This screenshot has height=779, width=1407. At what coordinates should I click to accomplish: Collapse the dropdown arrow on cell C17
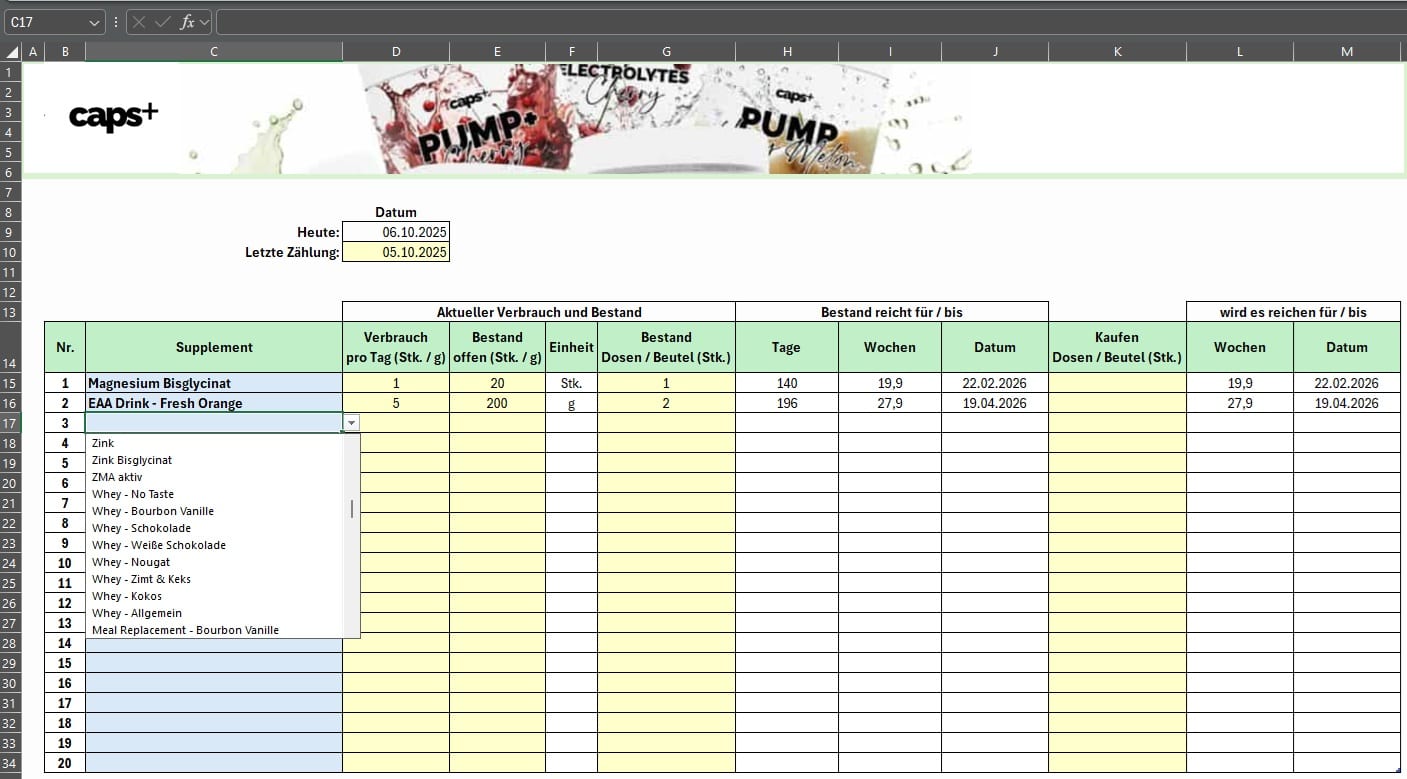tap(351, 423)
